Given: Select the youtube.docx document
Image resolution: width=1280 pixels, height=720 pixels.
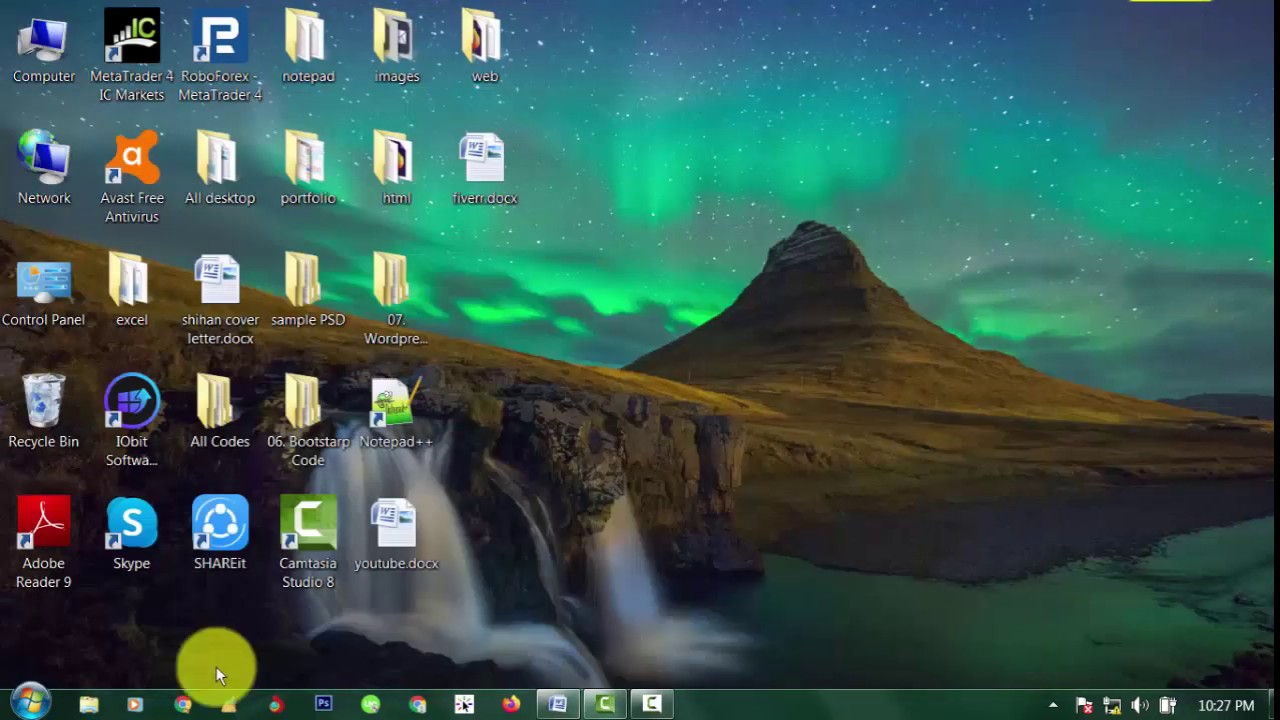Looking at the screenshot, I should [396, 534].
